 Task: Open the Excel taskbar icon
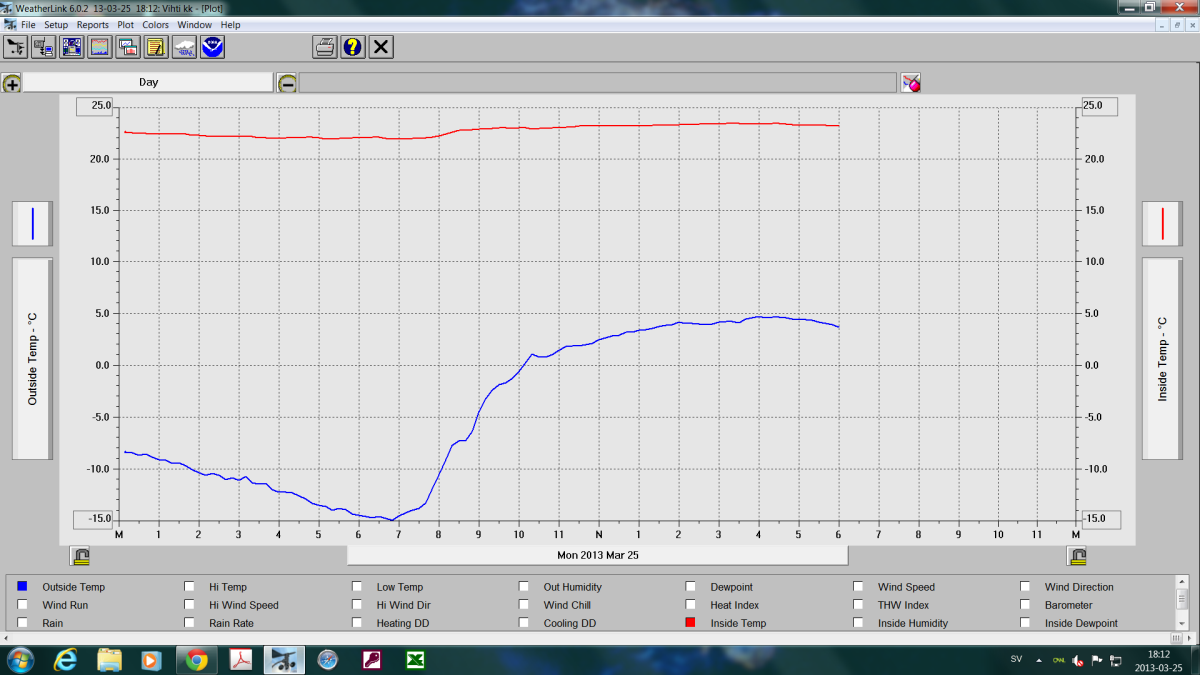(x=415, y=660)
